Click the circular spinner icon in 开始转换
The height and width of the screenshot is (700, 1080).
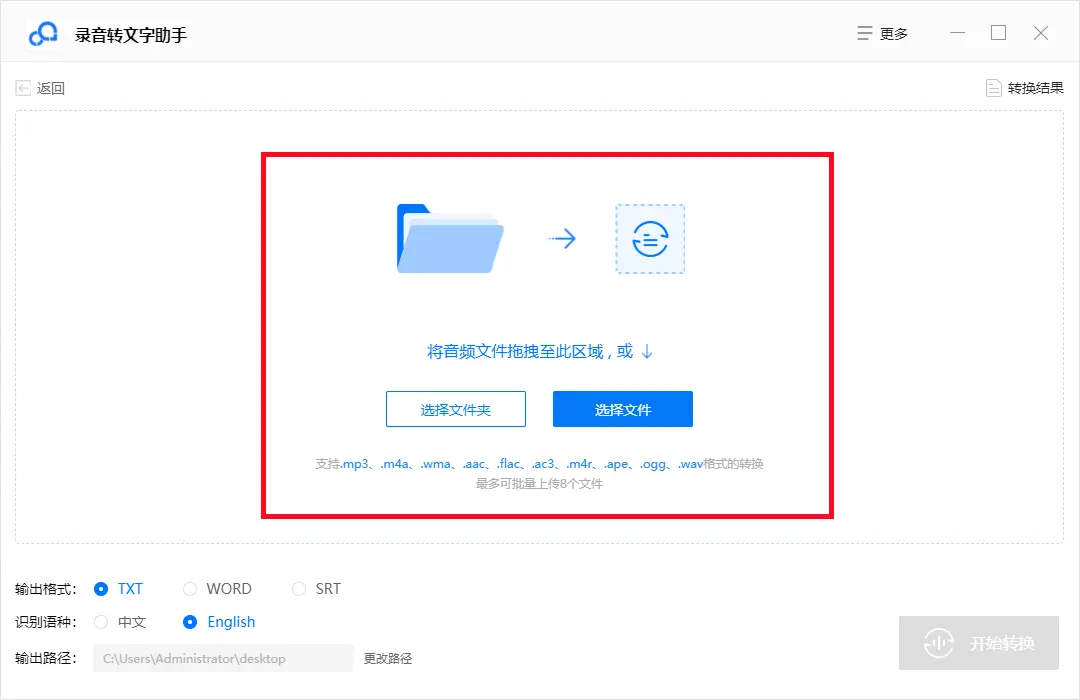(939, 643)
